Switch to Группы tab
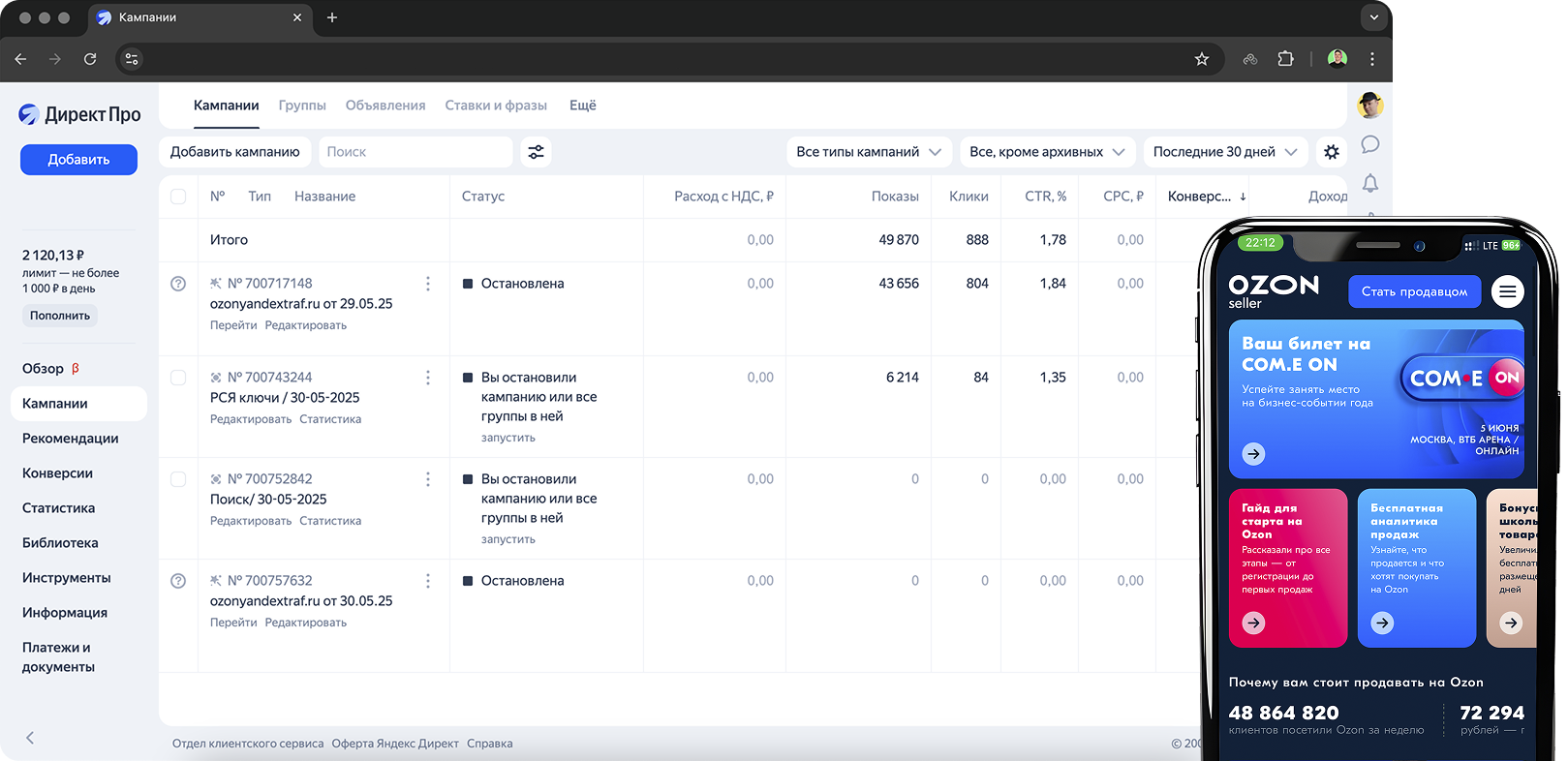 click(302, 106)
